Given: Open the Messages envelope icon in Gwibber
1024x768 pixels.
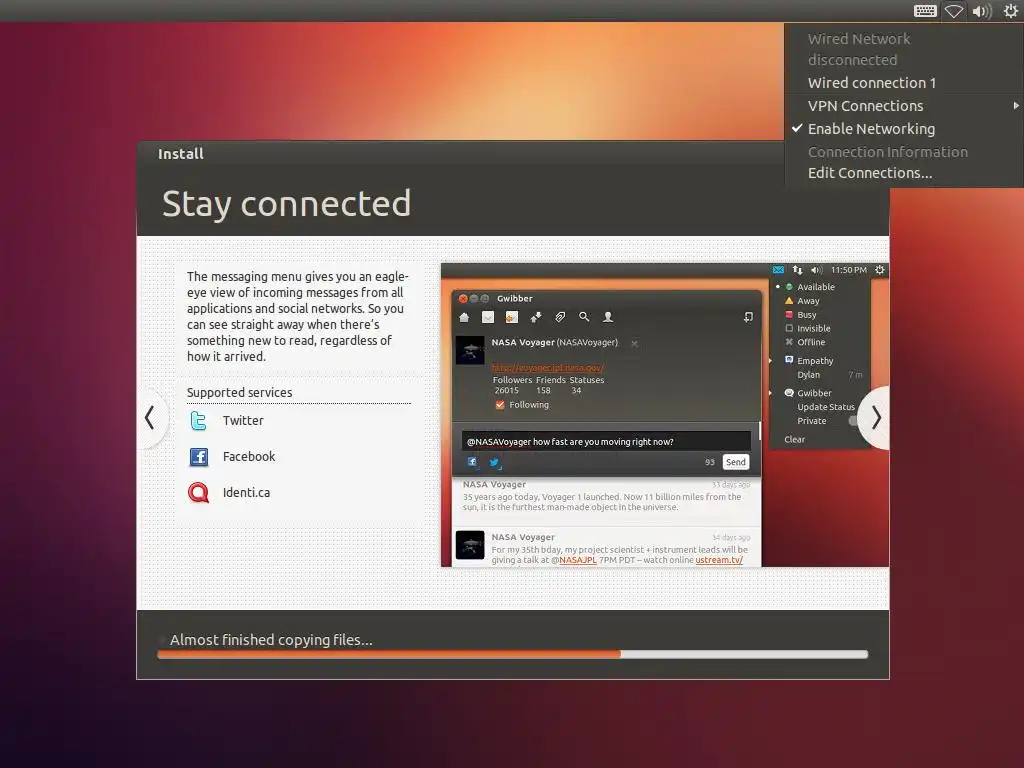Looking at the screenshot, I should 488,317.
